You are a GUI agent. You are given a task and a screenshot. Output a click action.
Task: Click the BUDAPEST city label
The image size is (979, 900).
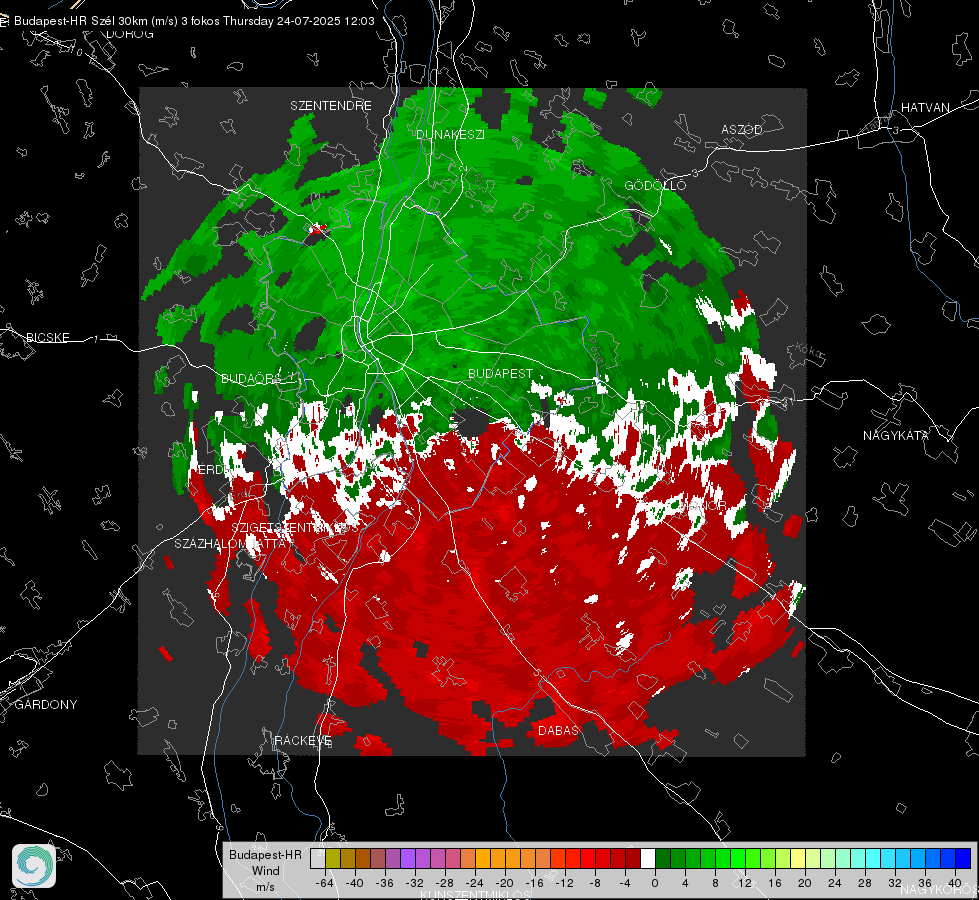(x=501, y=373)
